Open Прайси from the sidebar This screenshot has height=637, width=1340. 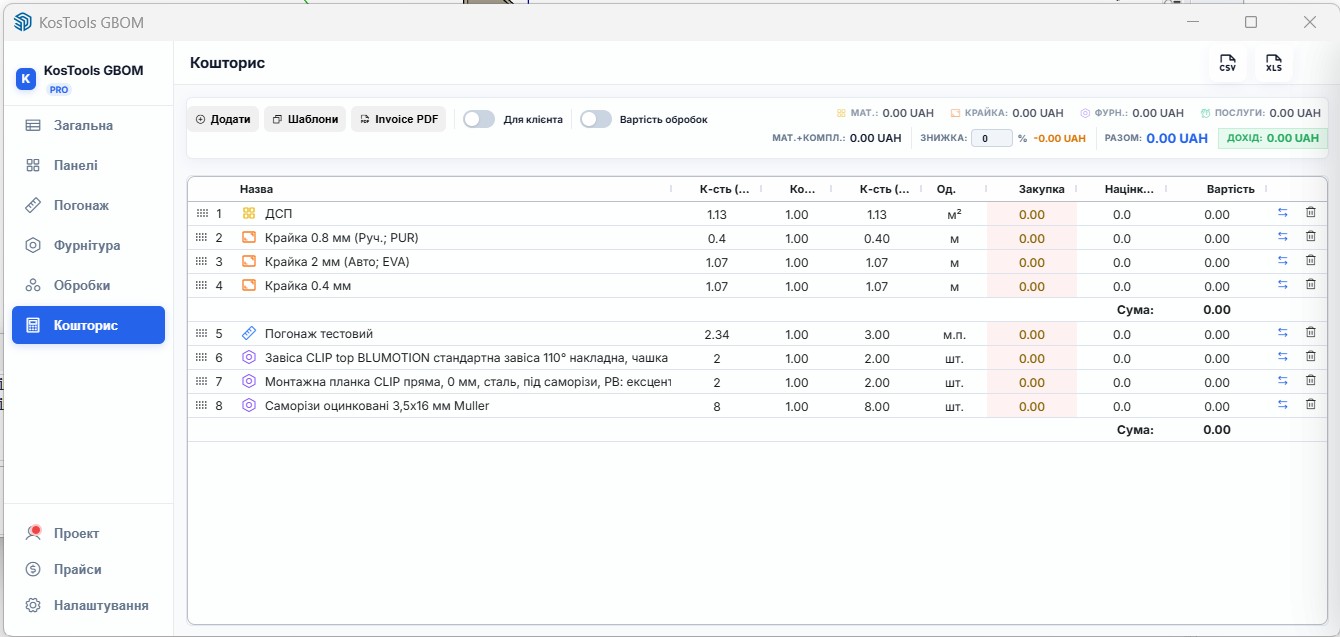pyautogui.click(x=78, y=569)
